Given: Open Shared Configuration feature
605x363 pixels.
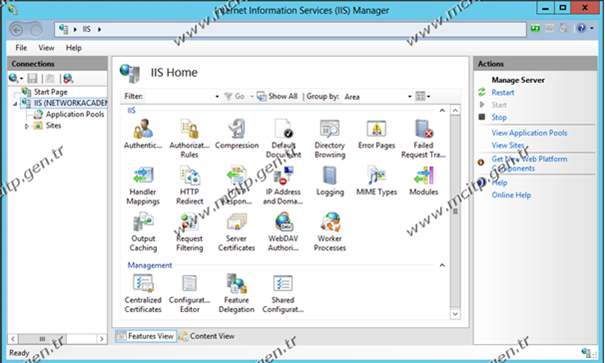Looking at the screenshot, I should point(283,293).
